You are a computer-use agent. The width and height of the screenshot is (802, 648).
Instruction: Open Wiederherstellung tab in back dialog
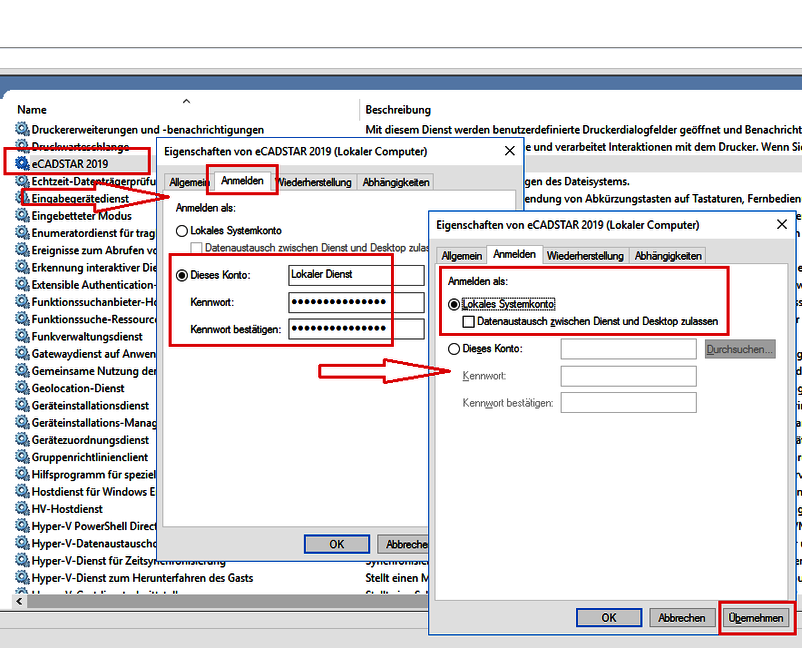(x=315, y=182)
